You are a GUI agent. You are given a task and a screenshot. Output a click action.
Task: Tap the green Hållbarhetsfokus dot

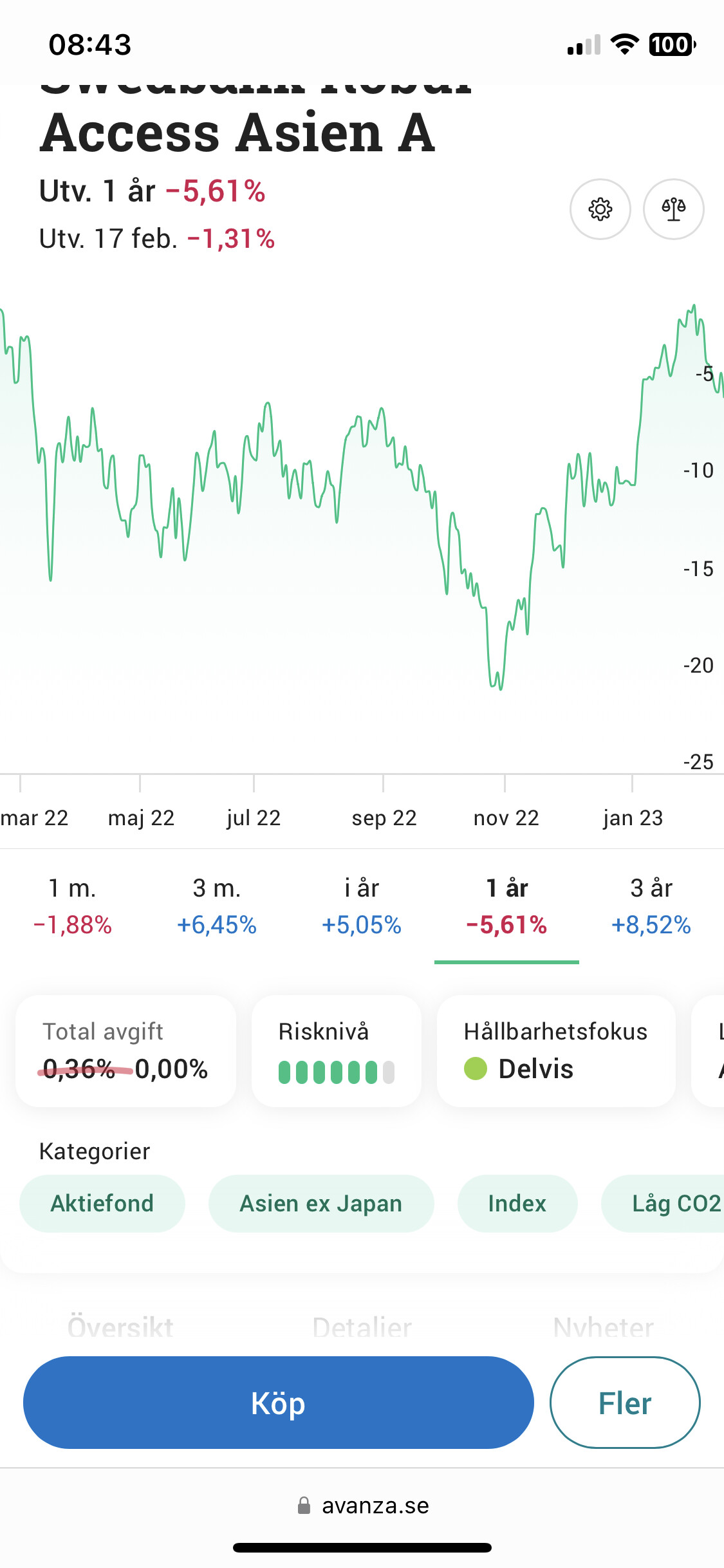[476, 1069]
